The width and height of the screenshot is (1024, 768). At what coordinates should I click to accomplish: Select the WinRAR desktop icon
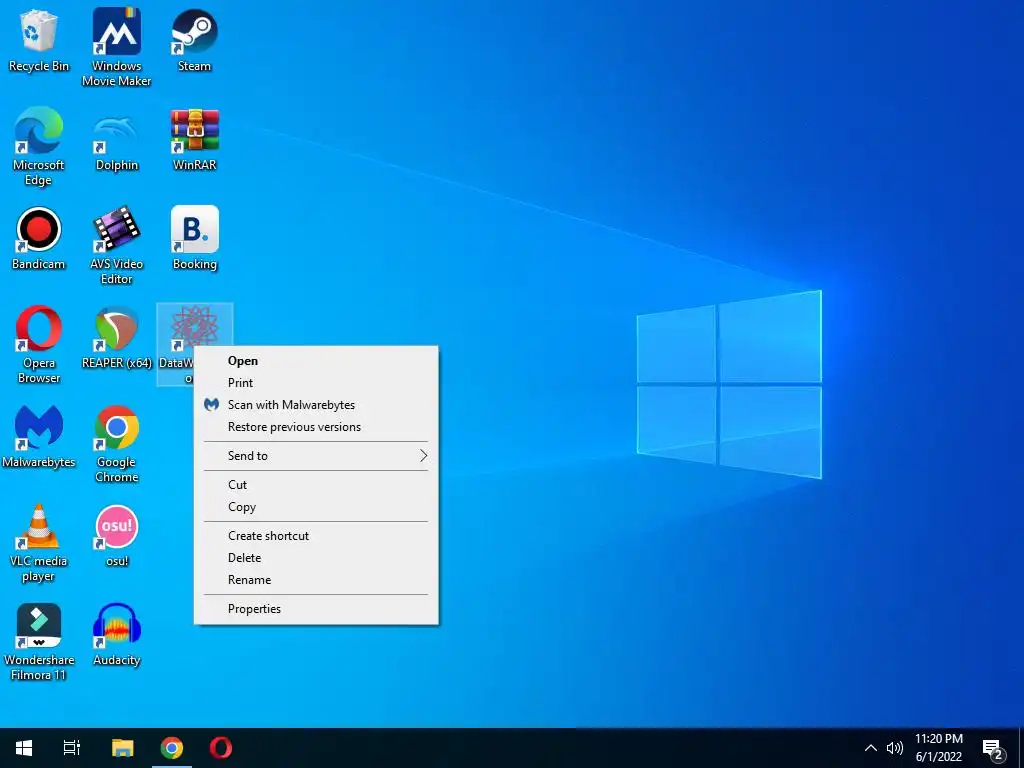(194, 140)
